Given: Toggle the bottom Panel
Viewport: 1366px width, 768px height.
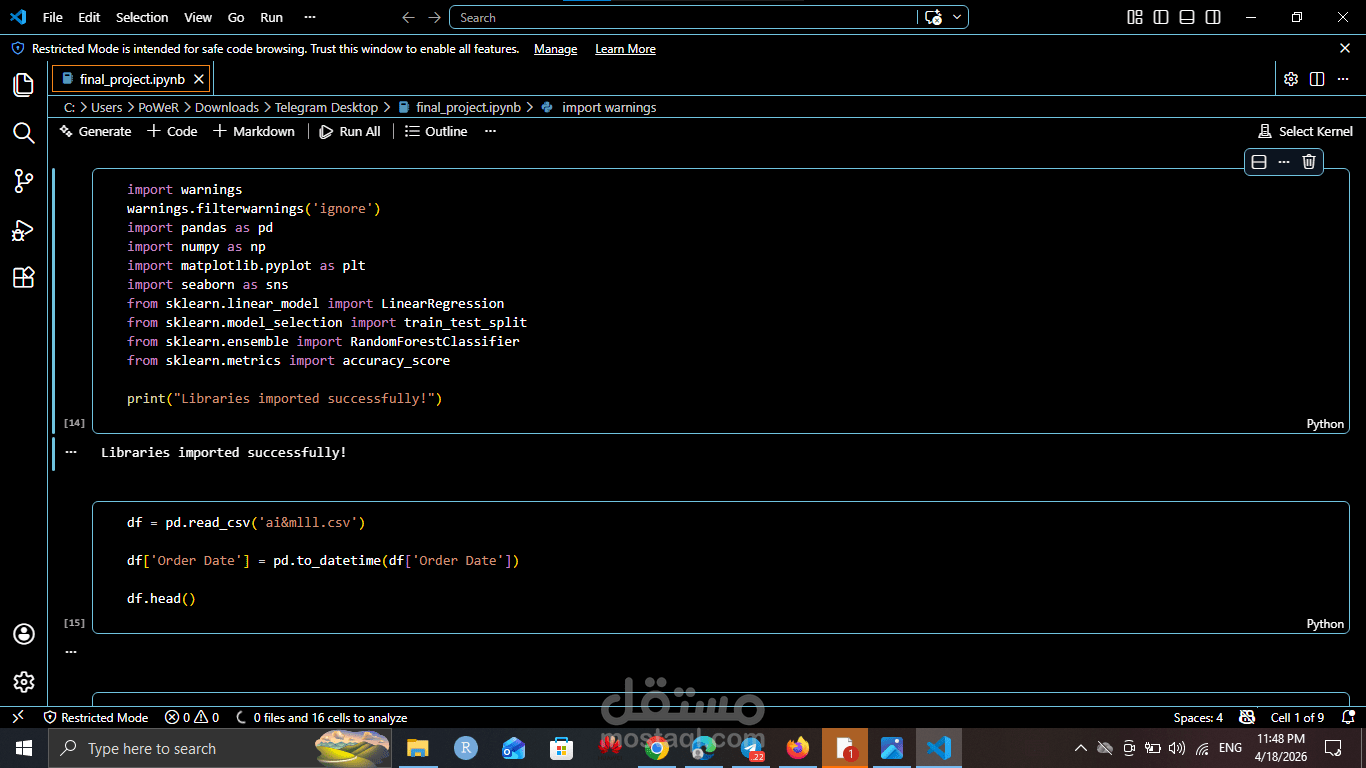Looking at the screenshot, I should pyautogui.click(x=1187, y=17).
